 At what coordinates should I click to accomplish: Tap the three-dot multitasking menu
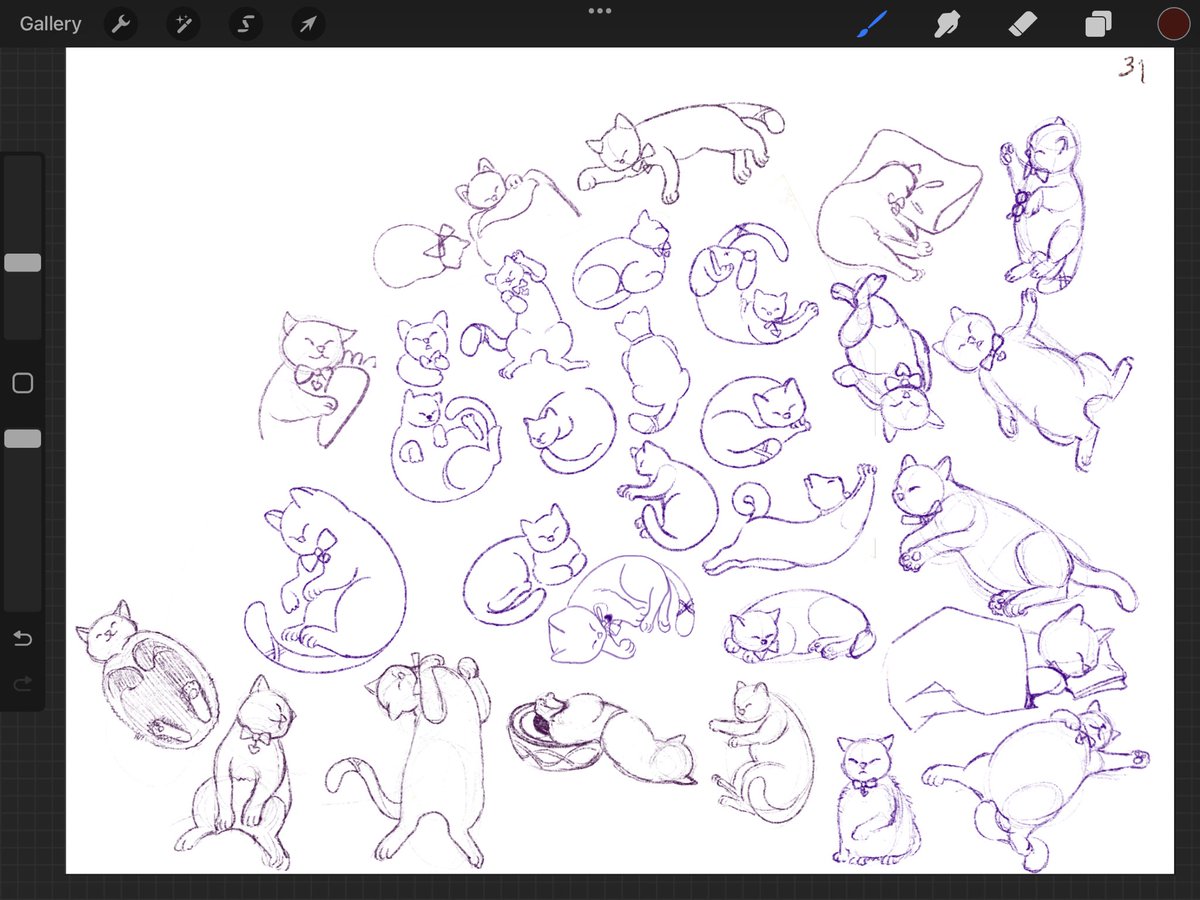coord(600,11)
